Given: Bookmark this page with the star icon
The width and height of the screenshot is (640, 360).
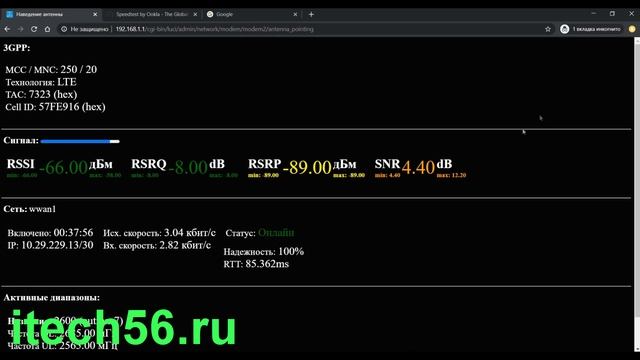Looking at the screenshot, I should tap(548, 29).
